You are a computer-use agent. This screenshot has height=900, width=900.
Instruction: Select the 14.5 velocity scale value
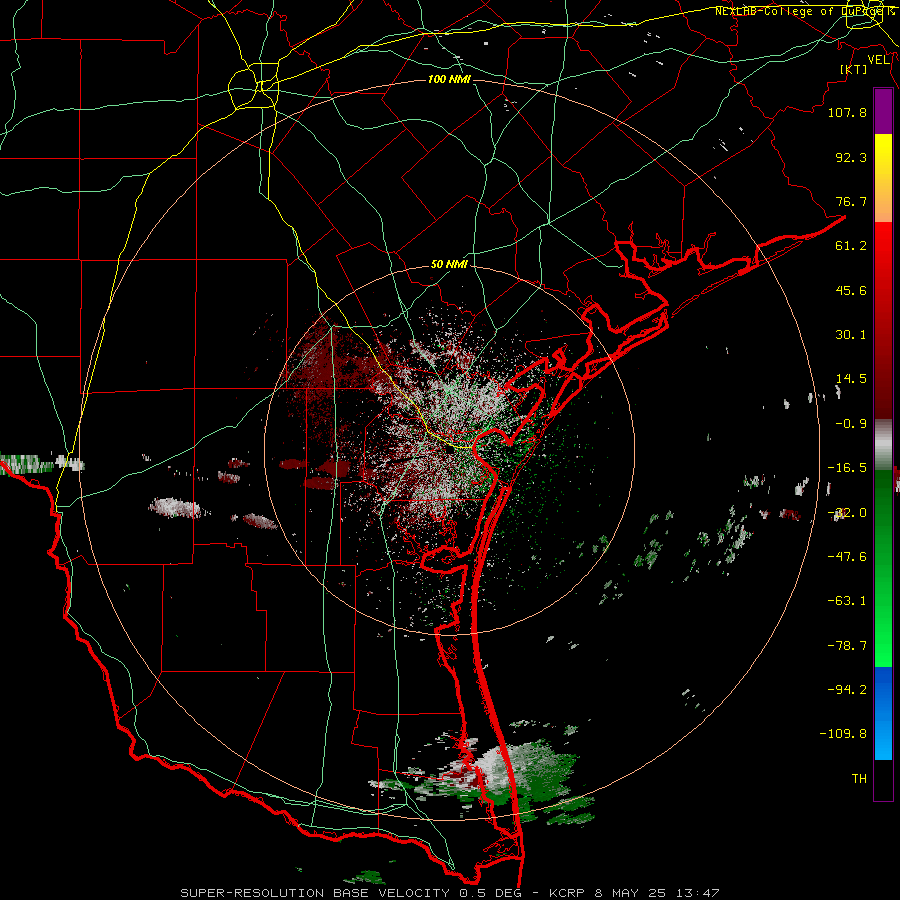(x=851, y=379)
